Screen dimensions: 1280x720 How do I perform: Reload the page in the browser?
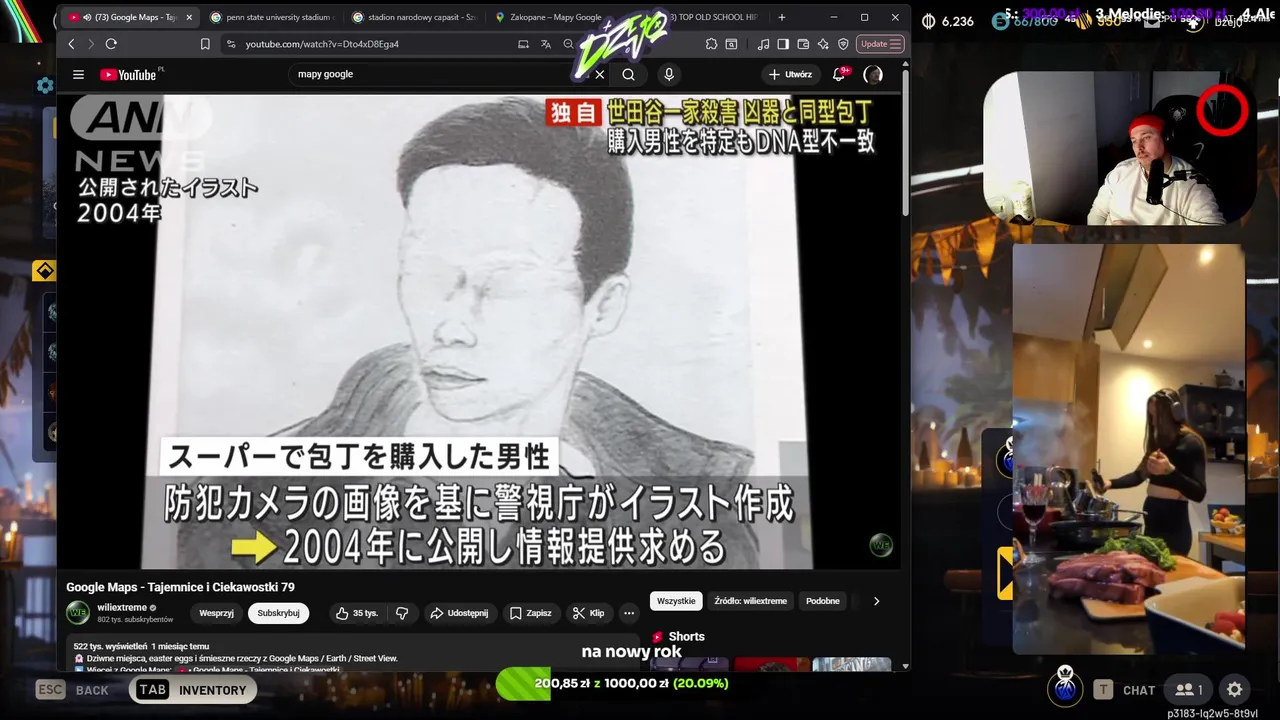[x=111, y=44]
